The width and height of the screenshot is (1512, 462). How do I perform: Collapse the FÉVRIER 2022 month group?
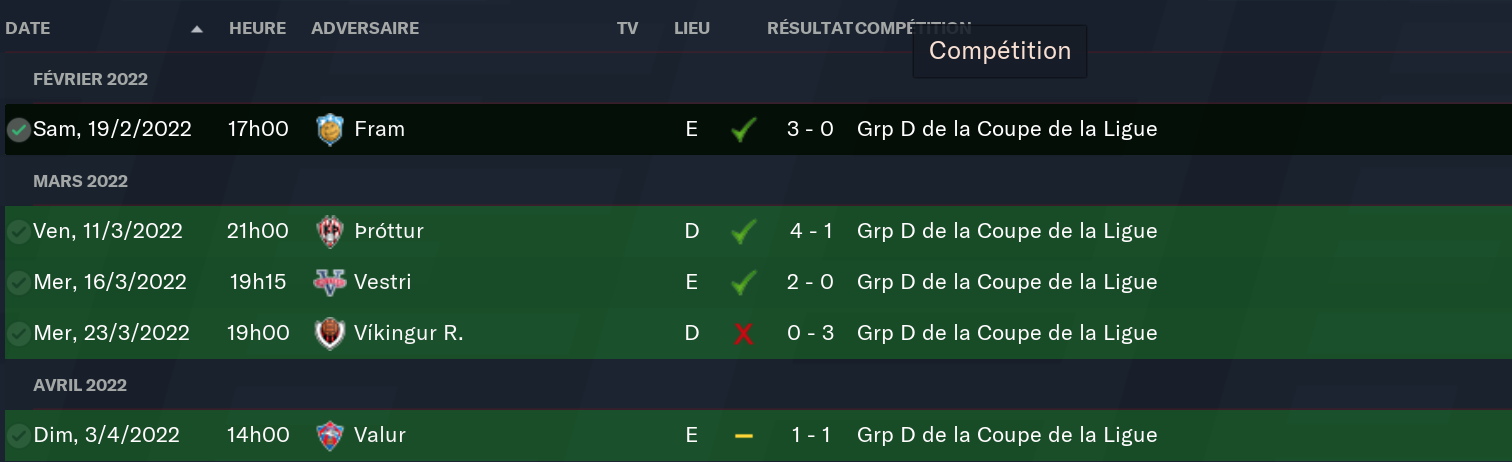(x=90, y=80)
